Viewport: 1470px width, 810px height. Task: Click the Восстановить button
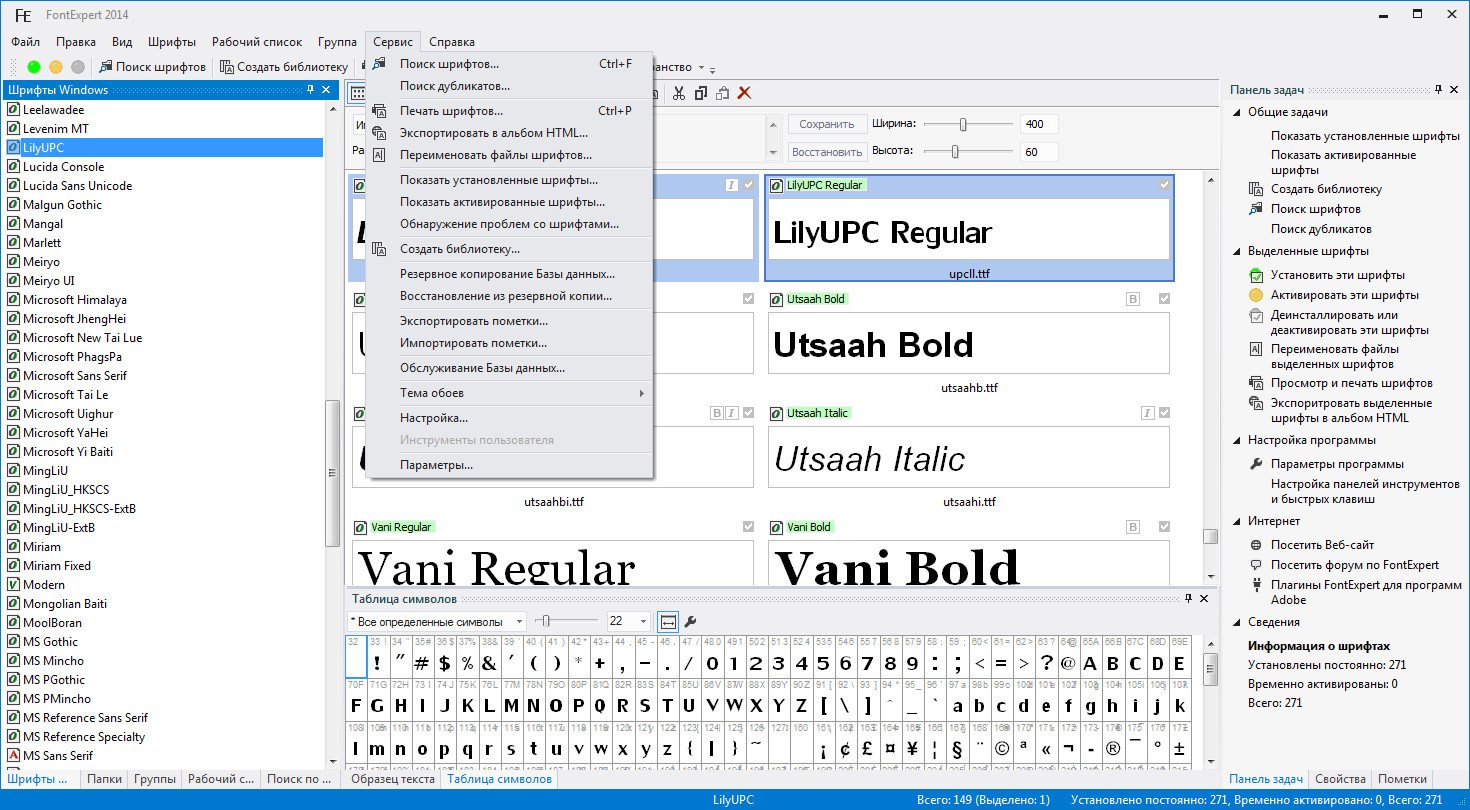pos(827,152)
